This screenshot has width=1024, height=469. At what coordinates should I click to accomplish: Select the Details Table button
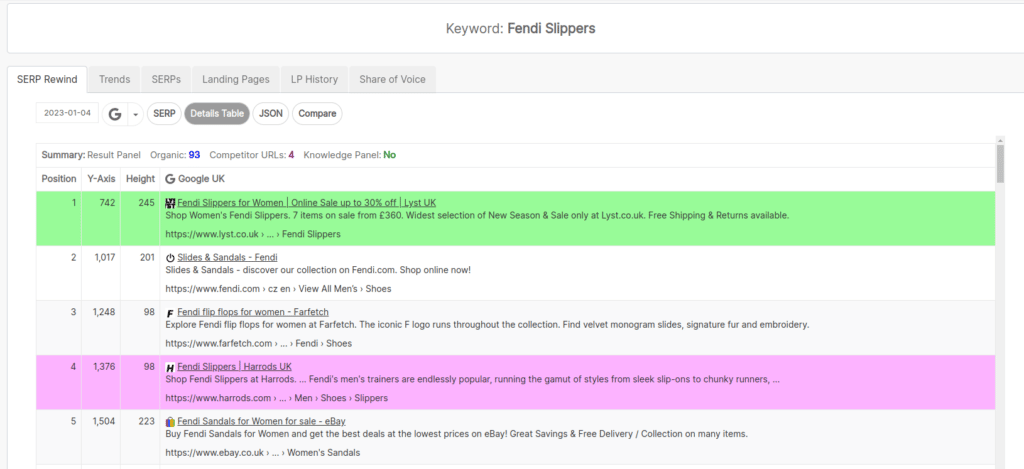click(217, 114)
